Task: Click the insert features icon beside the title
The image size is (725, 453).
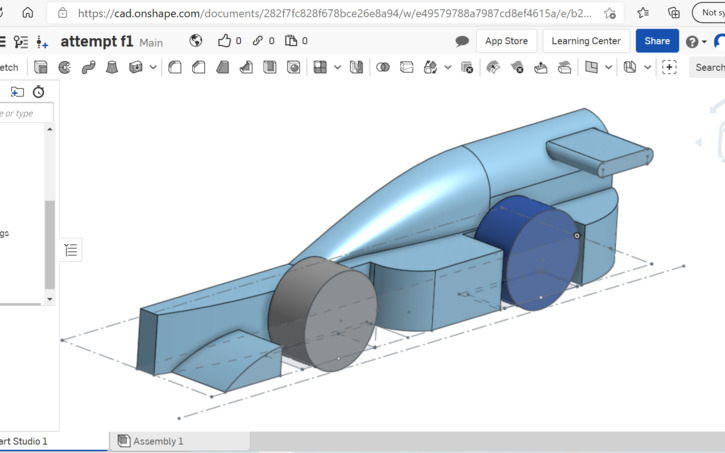Action: click(x=42, y=42)
